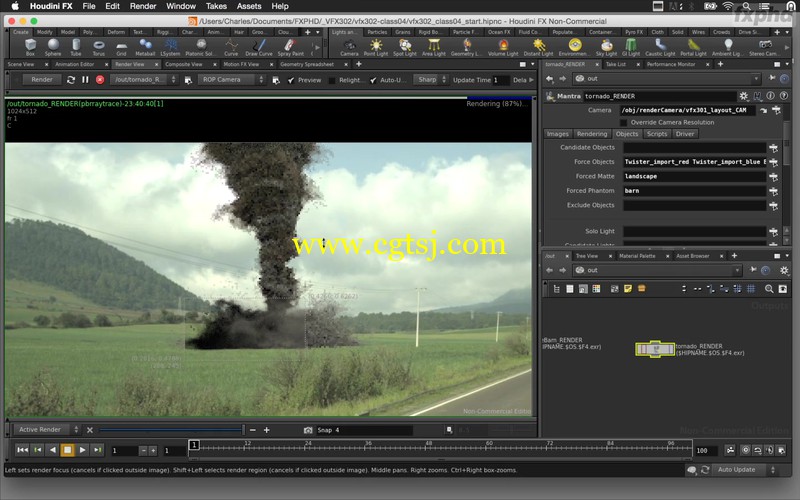
Task: Expand the network pane out path dropdown
Action: click(x=737, y=270)
